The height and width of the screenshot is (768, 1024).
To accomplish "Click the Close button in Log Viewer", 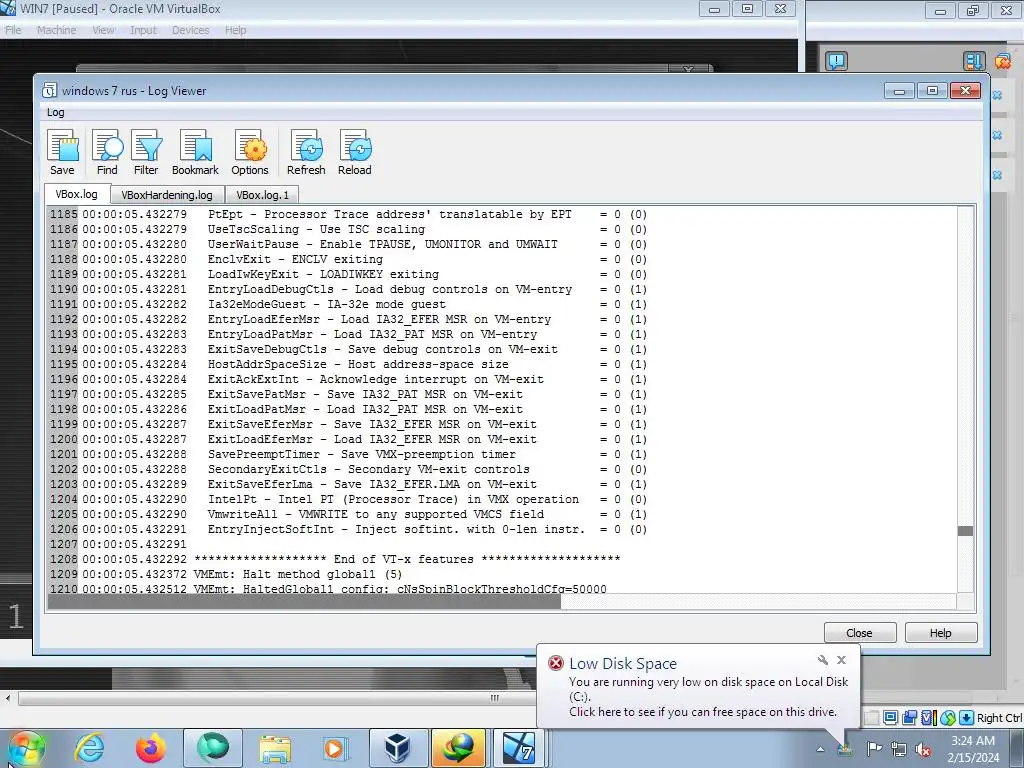I will 859,633.
